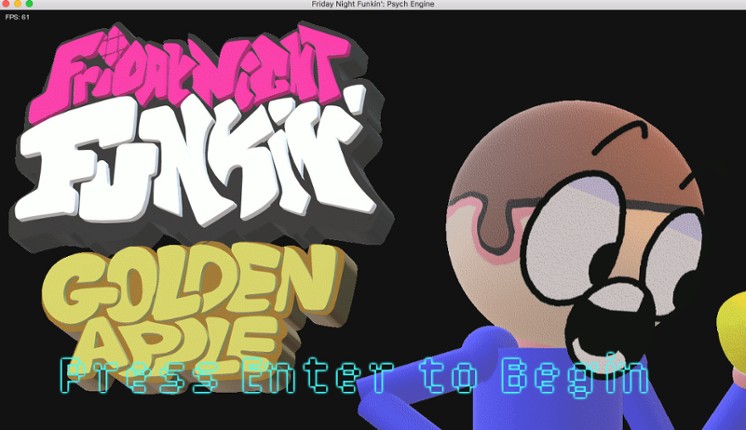Viewport: 746px width, 430px height.
Task: Close the Psych Engine window
Action: coord(6,4)
